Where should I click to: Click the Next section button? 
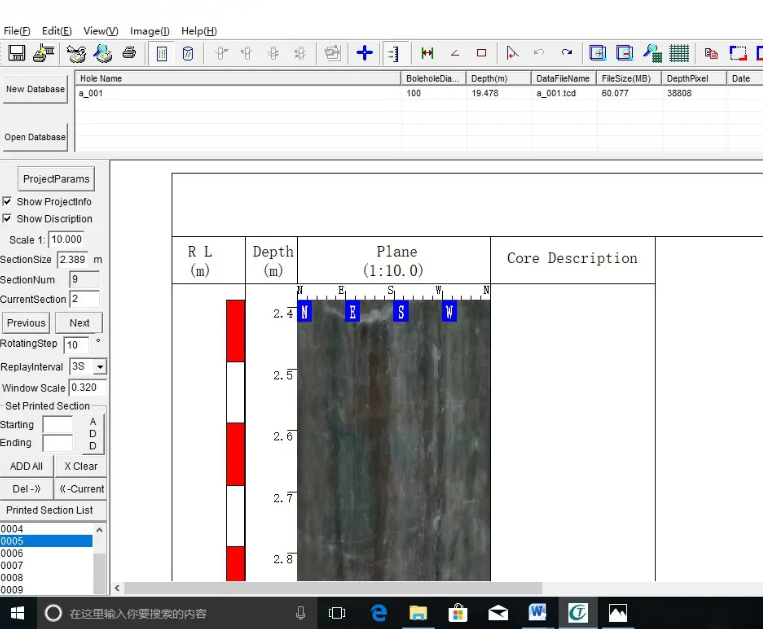(x=79, y=323)
